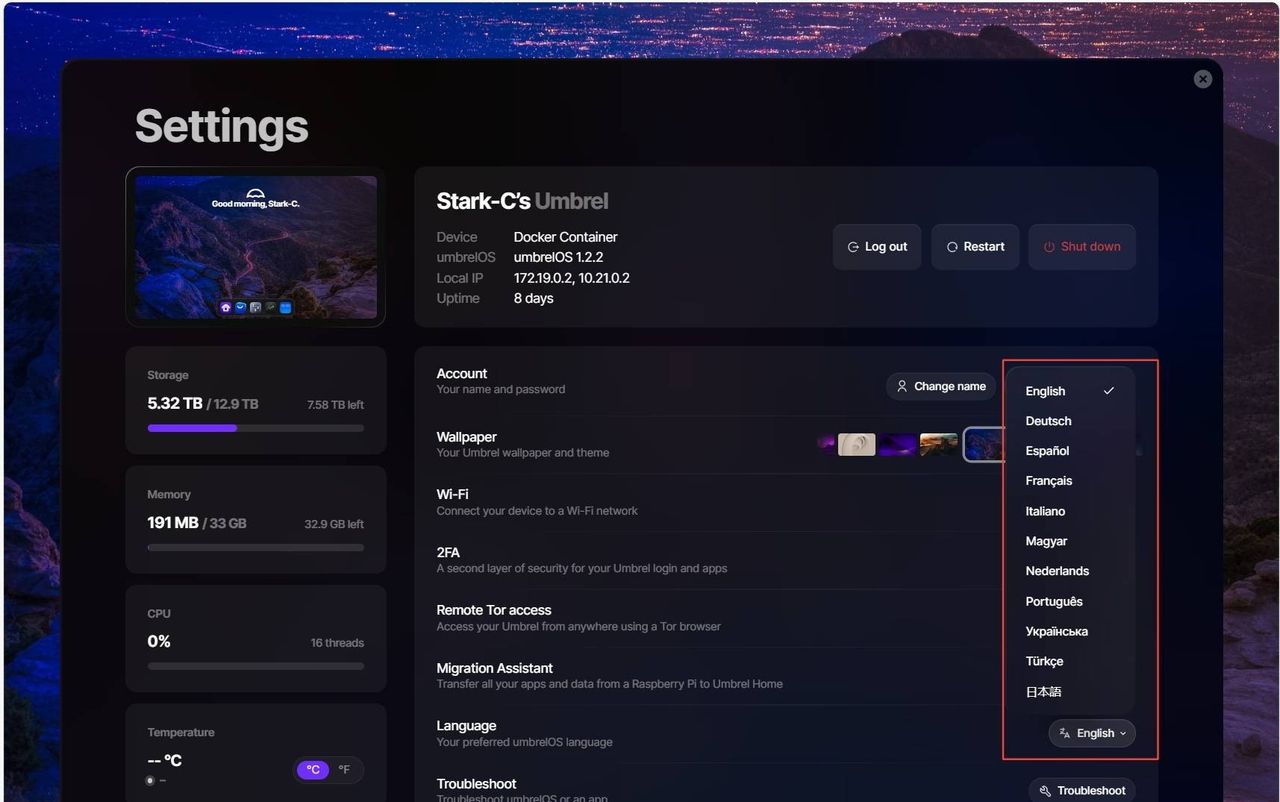Image resolution: width=1280 pixels, height=802 pixels.
Task: Switch temperature unit to °F
Action: point(344,770)
